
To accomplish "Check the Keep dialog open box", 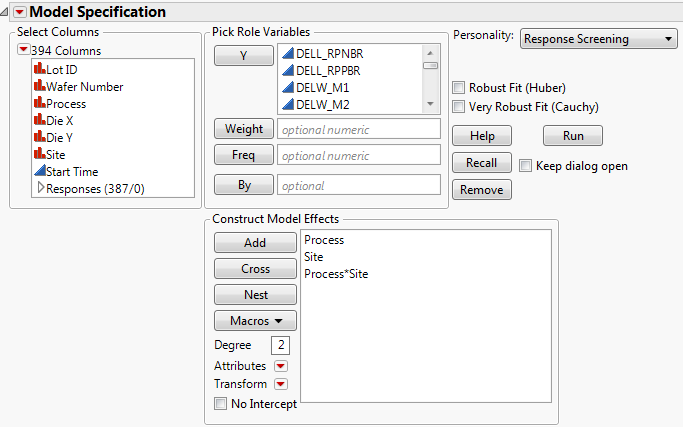I will pos(526,166).
